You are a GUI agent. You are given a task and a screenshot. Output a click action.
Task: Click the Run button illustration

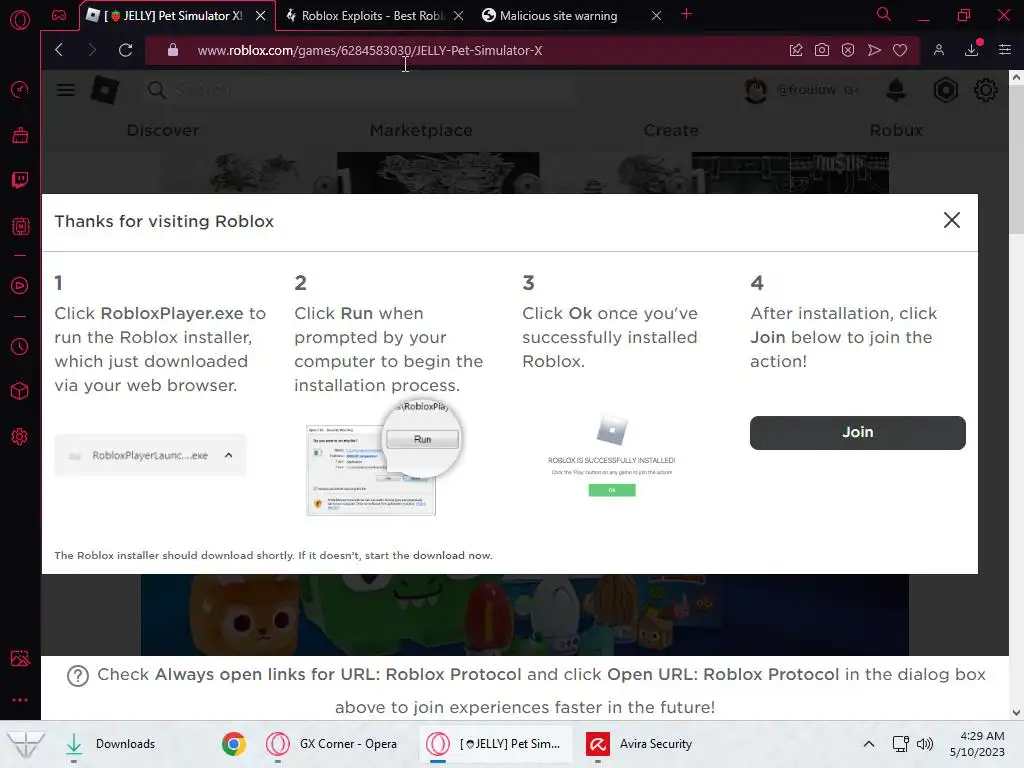(423, 440)
